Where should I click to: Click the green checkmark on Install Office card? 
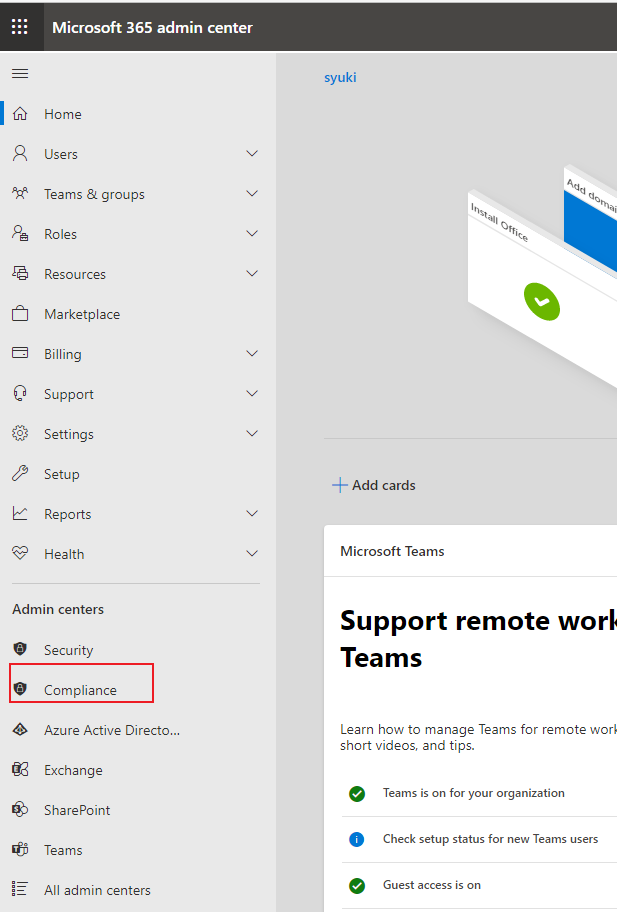541,302
